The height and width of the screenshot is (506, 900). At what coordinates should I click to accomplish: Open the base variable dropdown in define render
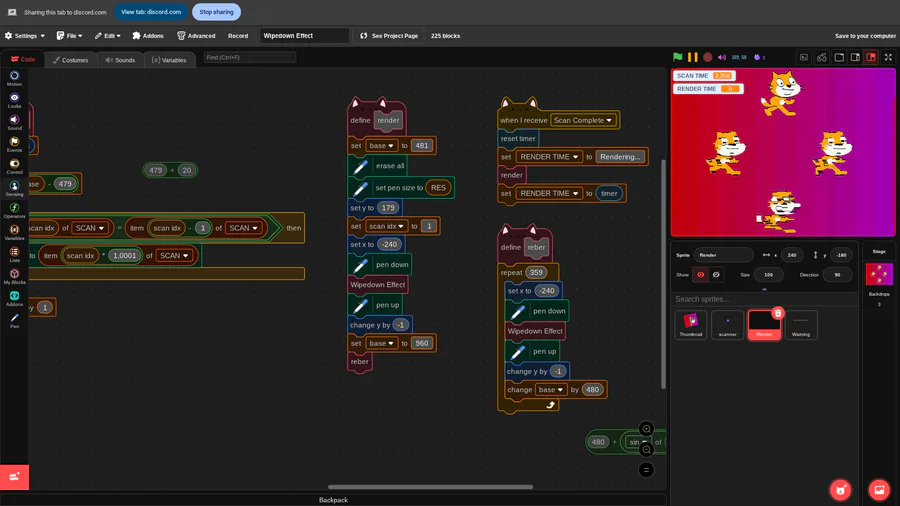coord(382,146)
